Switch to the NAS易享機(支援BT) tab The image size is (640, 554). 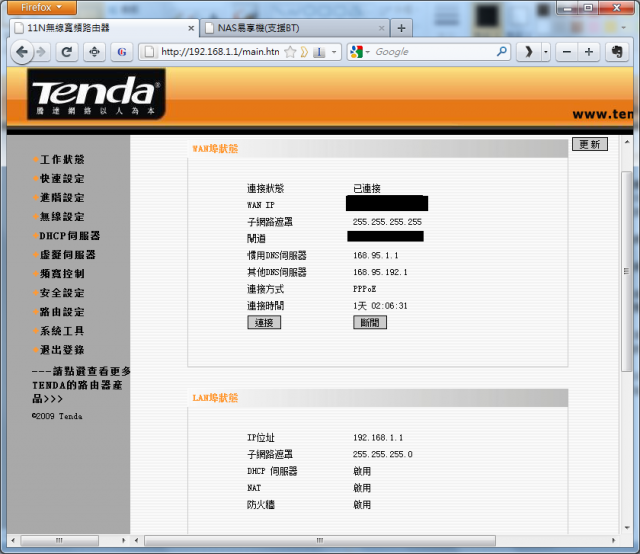click(x=295, y=28)
